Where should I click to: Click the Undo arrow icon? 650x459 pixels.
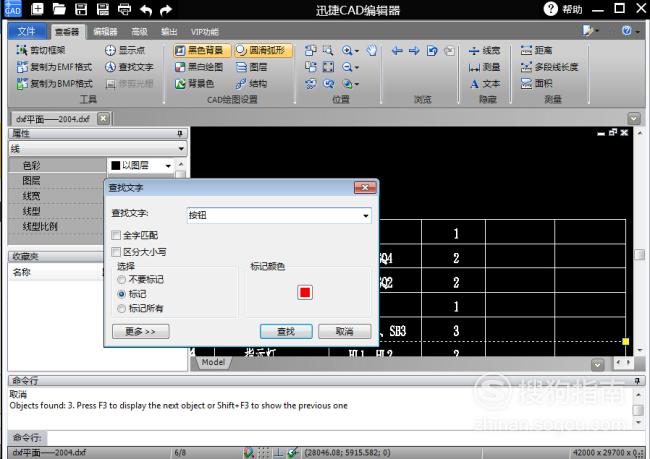[x=146, y=10]
